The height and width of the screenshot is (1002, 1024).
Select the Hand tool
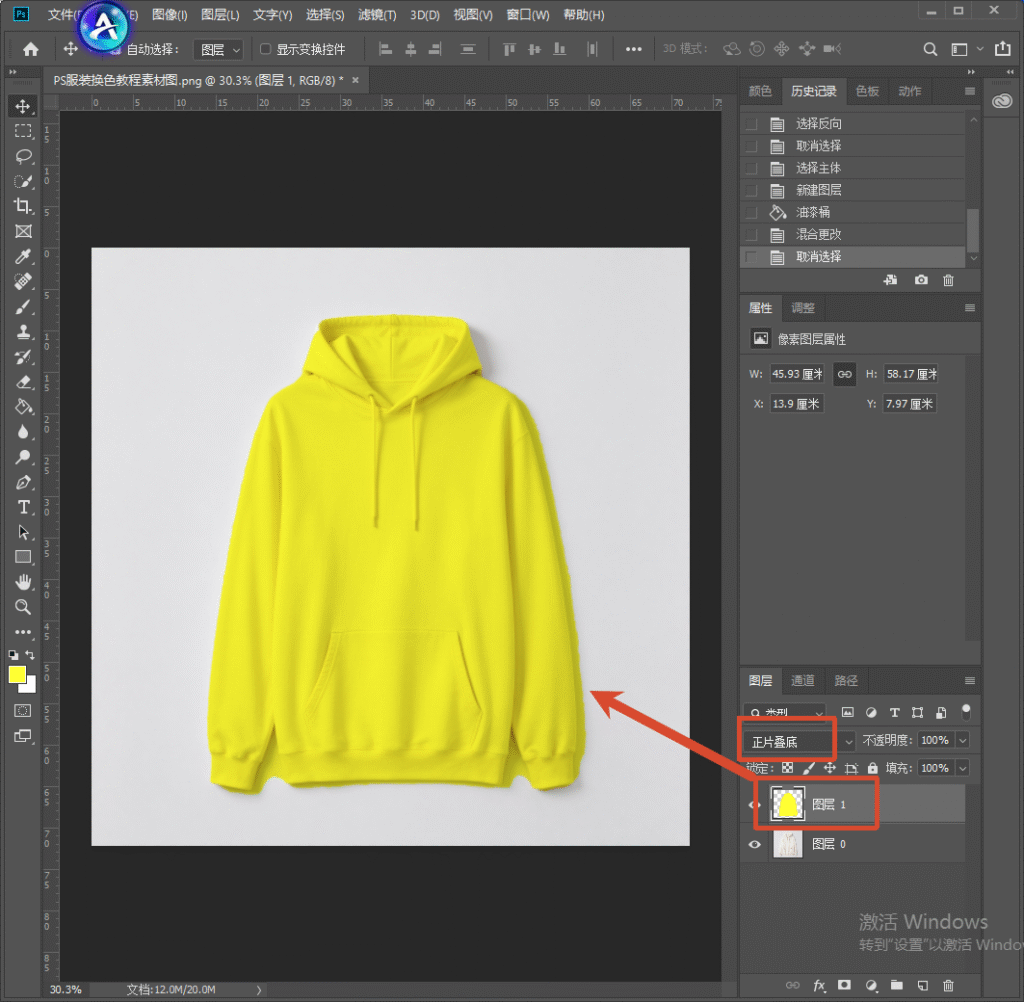tap(24, 581)
